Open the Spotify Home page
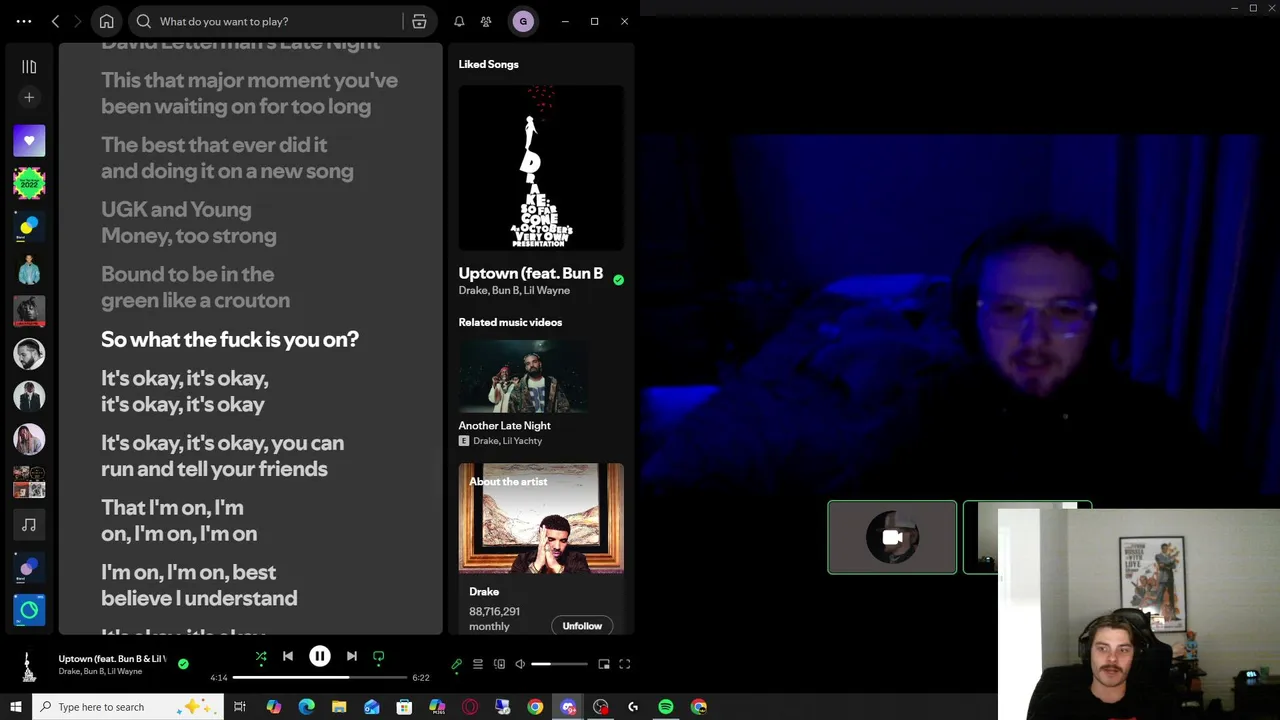This screenshot has width=1280, height=720. click(x=106, y=21)
